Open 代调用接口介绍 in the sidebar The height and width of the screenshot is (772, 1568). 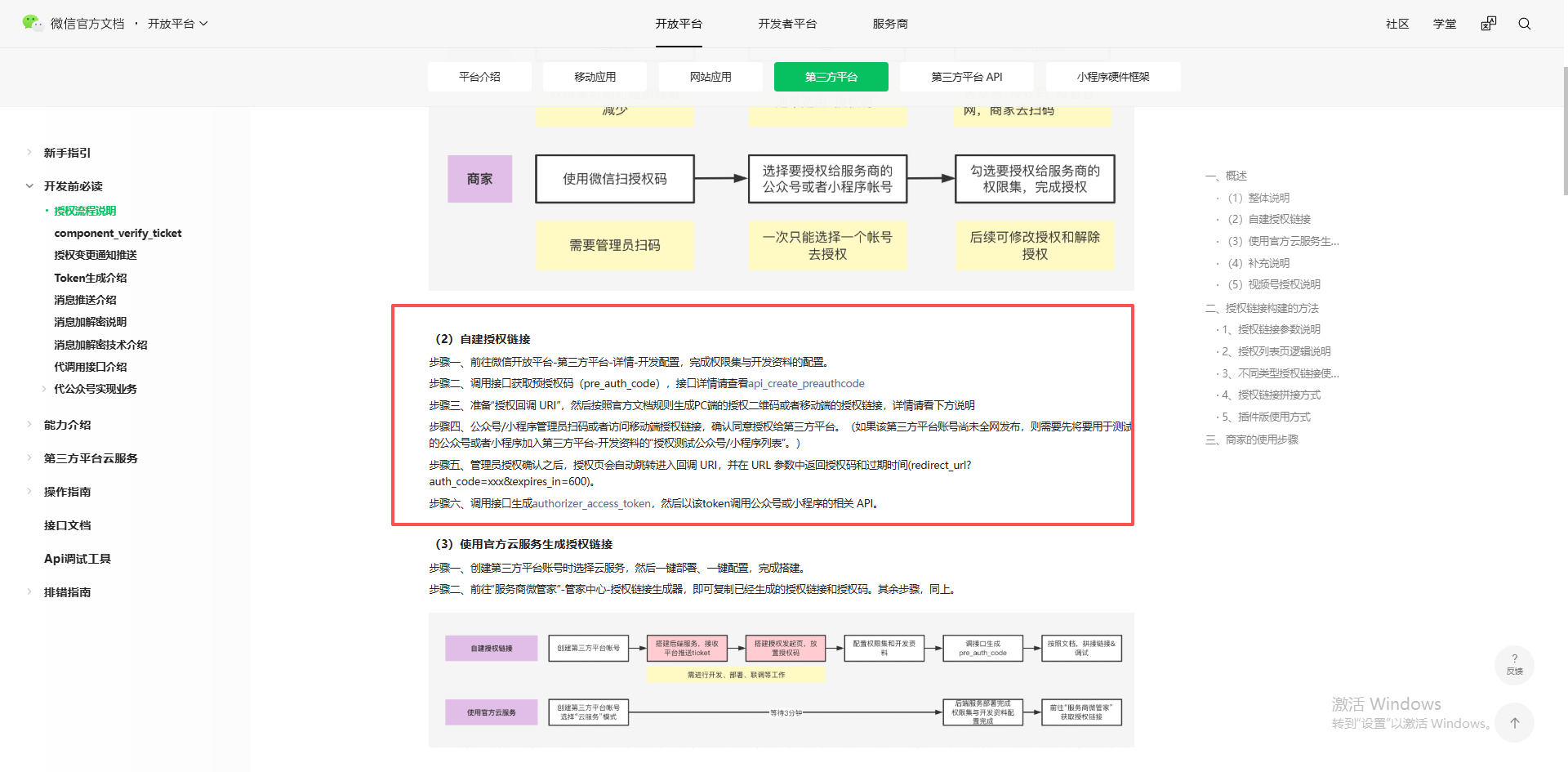90,367
